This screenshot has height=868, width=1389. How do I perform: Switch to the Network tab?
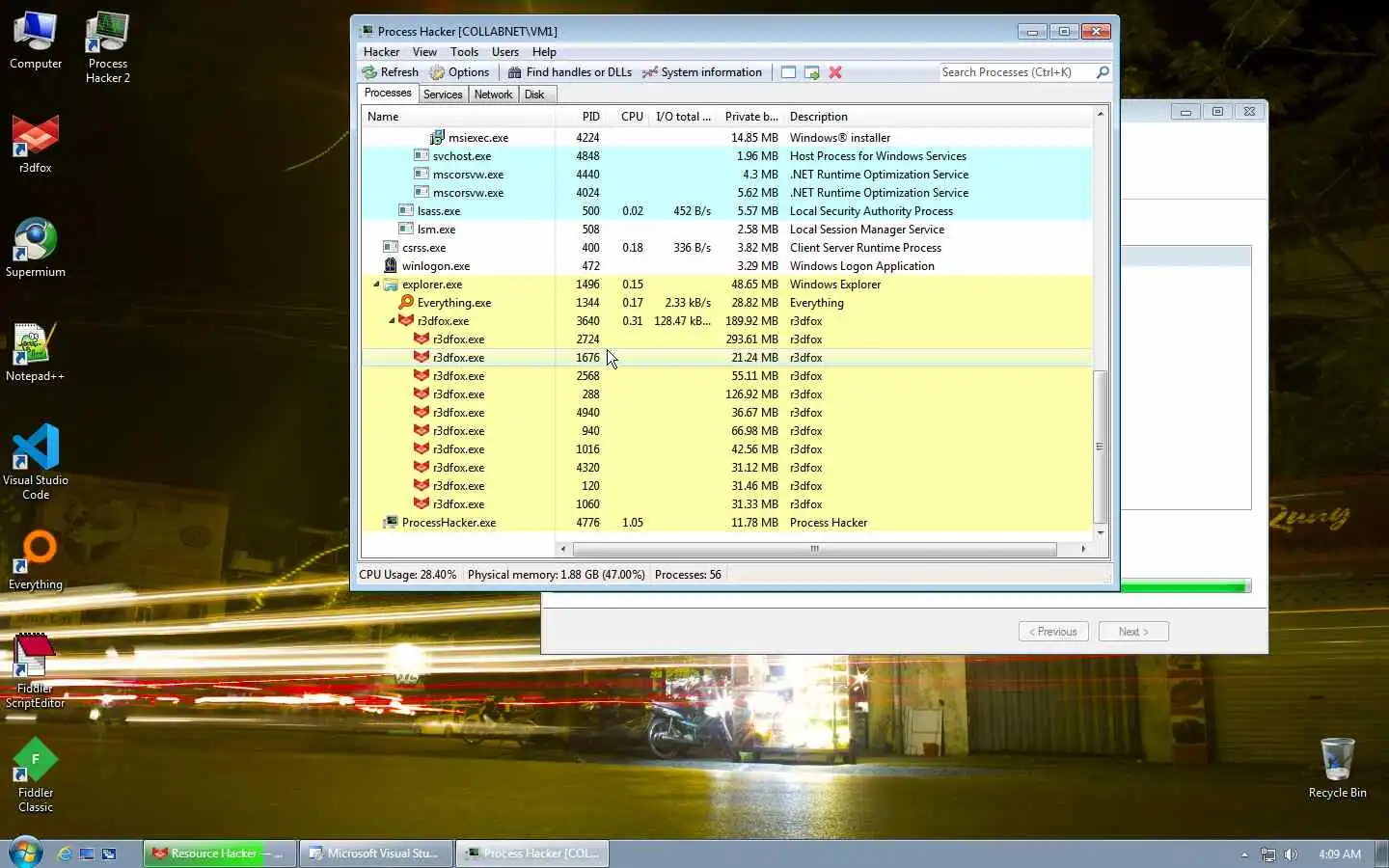click(x=493, y=95)
